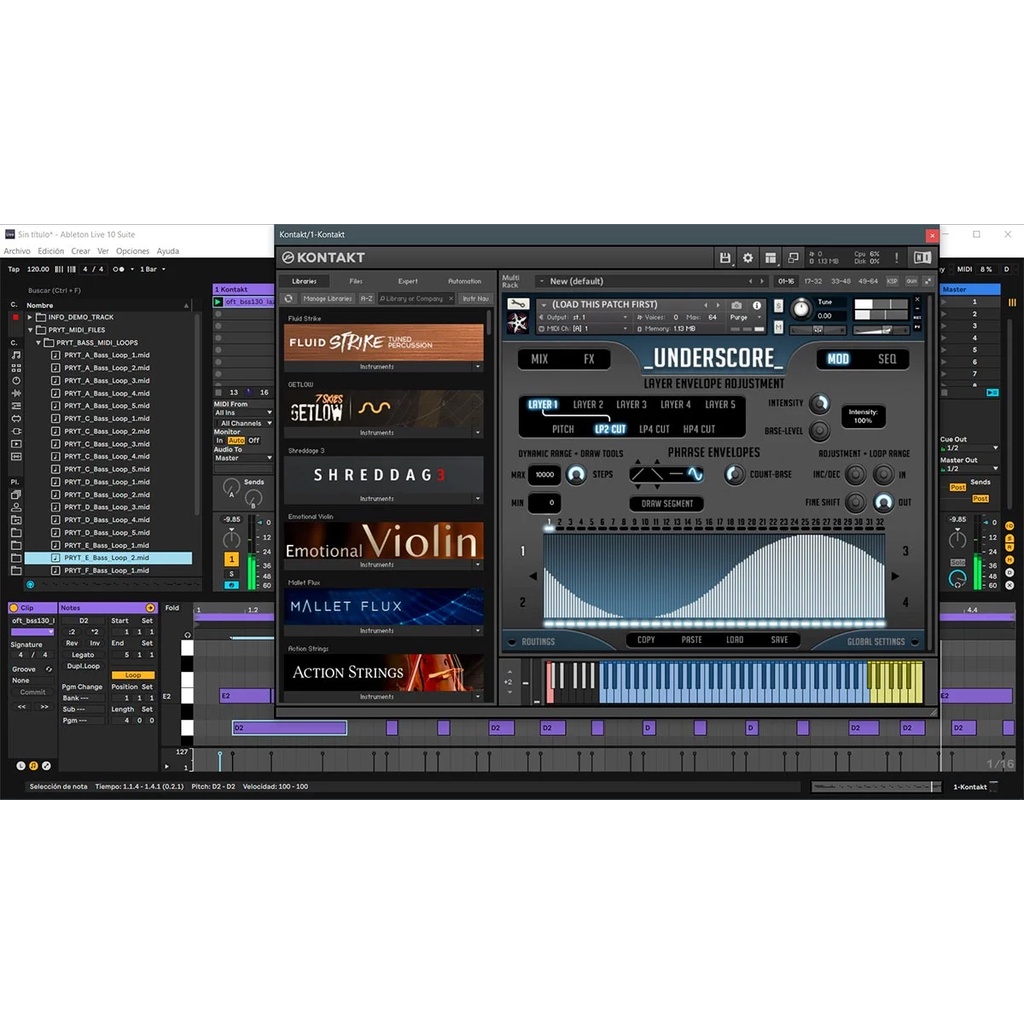Open Kontakt options gear icon
Viewport: 1024px width, 1024px height.
point(748,258)
